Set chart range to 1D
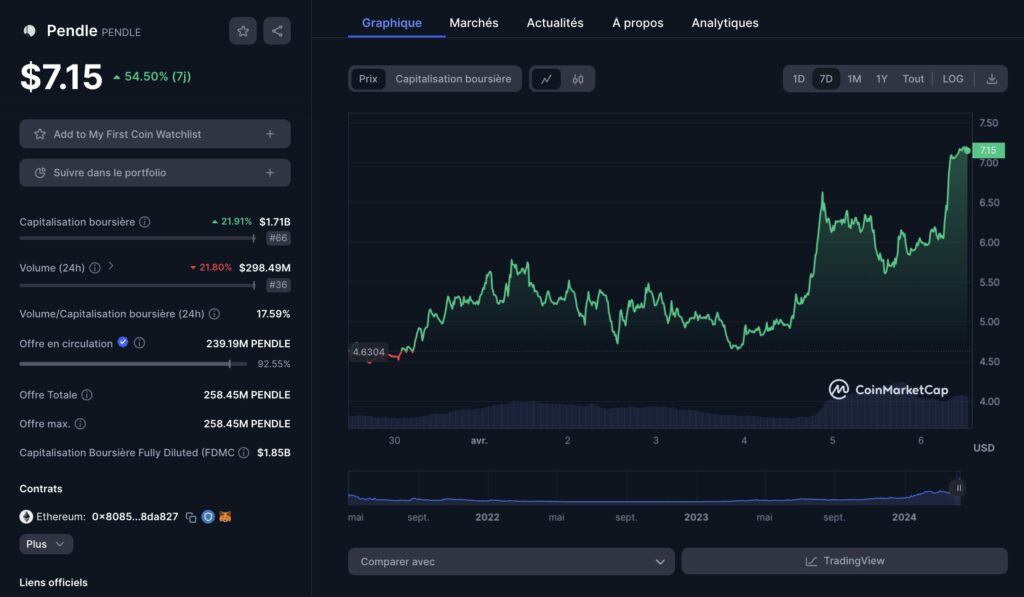Screen dimensions: 1024x597 (798, 79)
